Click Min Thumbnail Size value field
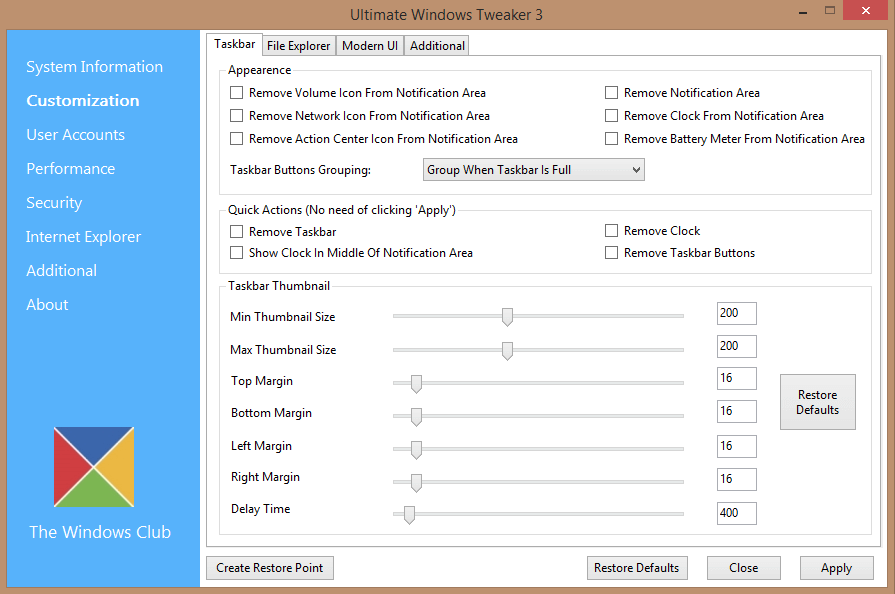Image resolution: width=895 pixels, height=594 pixels. [737, 313]
